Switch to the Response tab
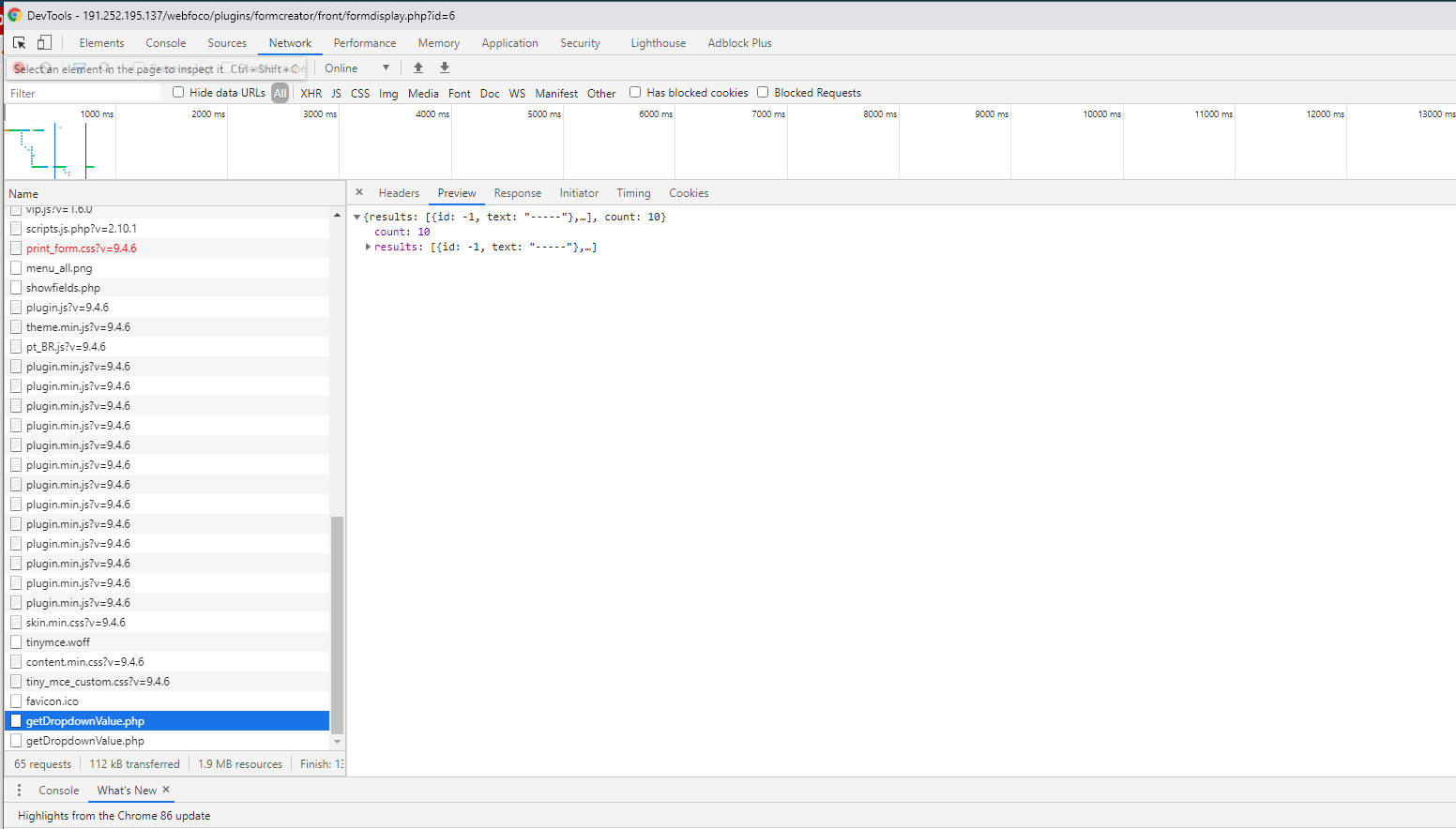The height and width of the screenshot is (829, 1456). pyautogui.click(x=517, y=193)
